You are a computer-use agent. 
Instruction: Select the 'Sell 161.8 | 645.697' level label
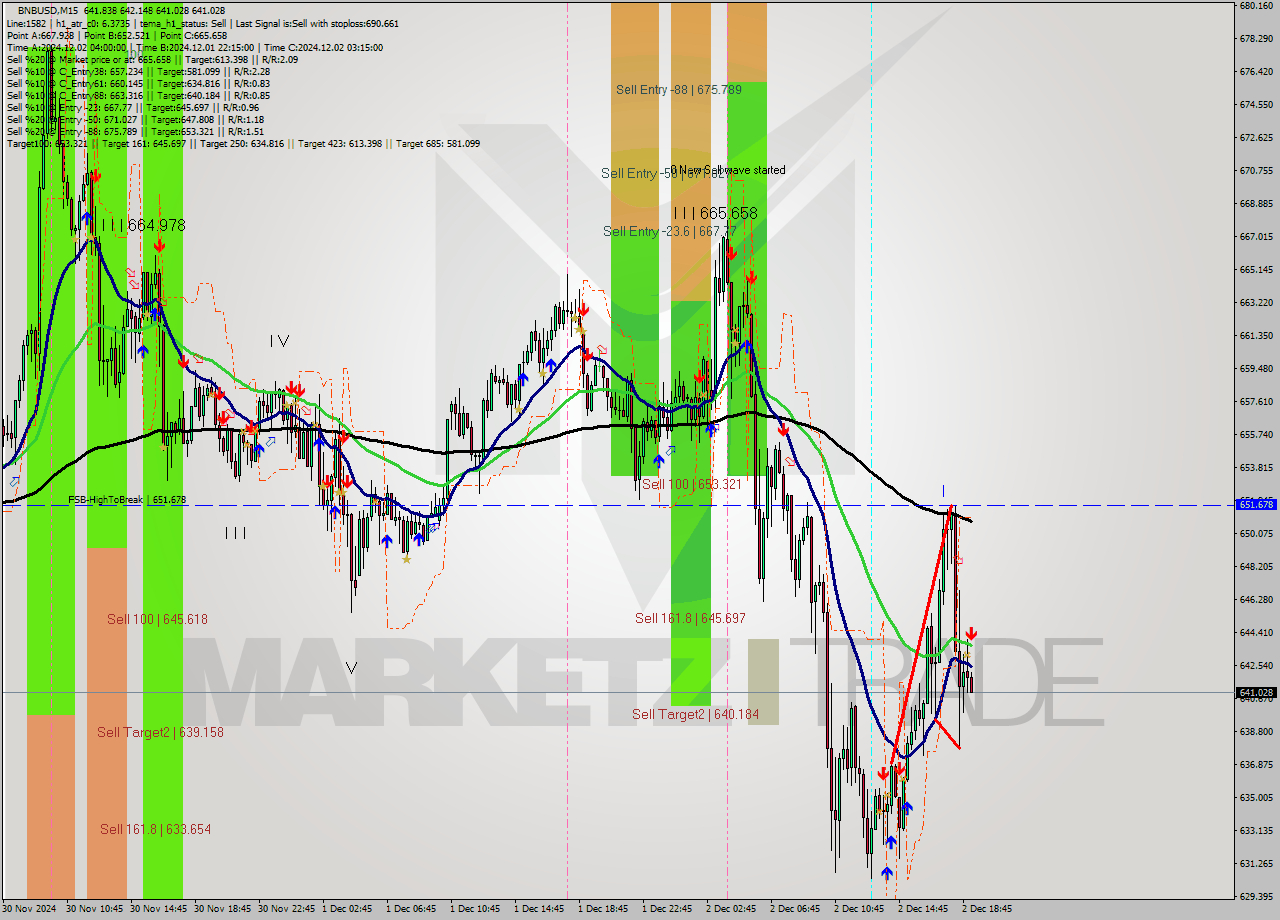click(690, 618)
